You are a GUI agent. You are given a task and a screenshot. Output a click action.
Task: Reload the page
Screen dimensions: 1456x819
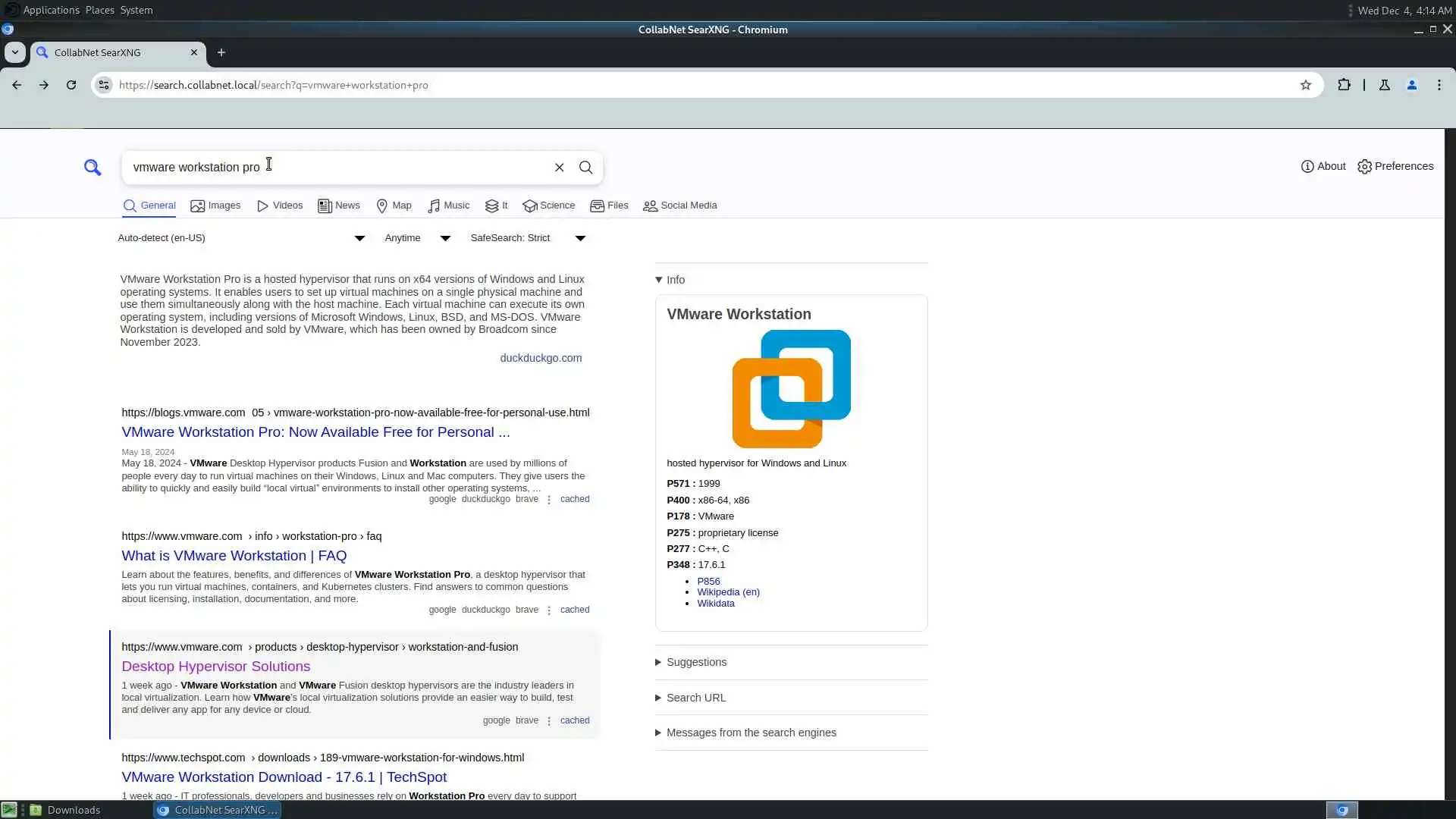71,85
